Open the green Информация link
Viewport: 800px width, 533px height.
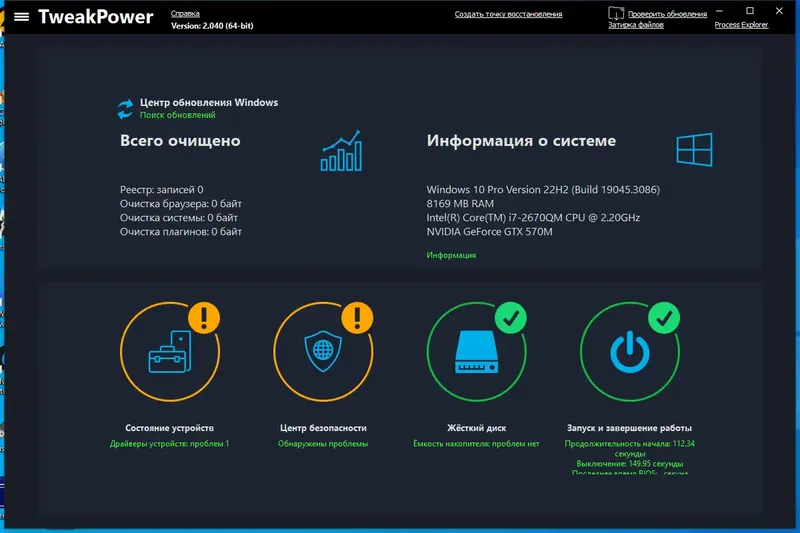coord(451,255)
